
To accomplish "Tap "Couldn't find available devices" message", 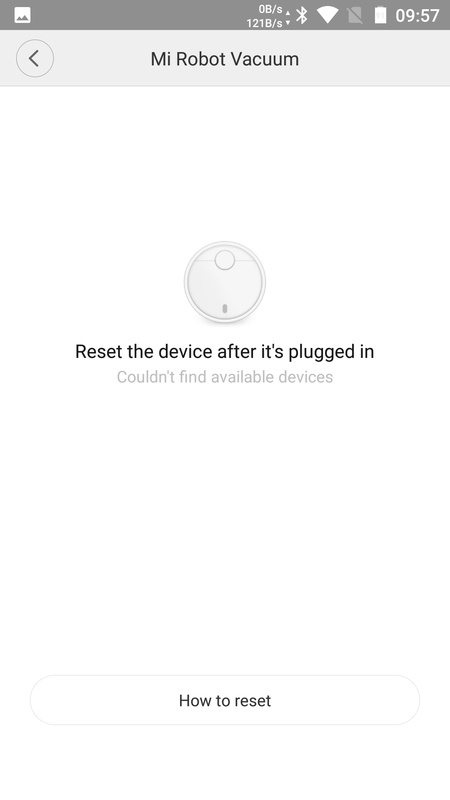I will point(224,377).
